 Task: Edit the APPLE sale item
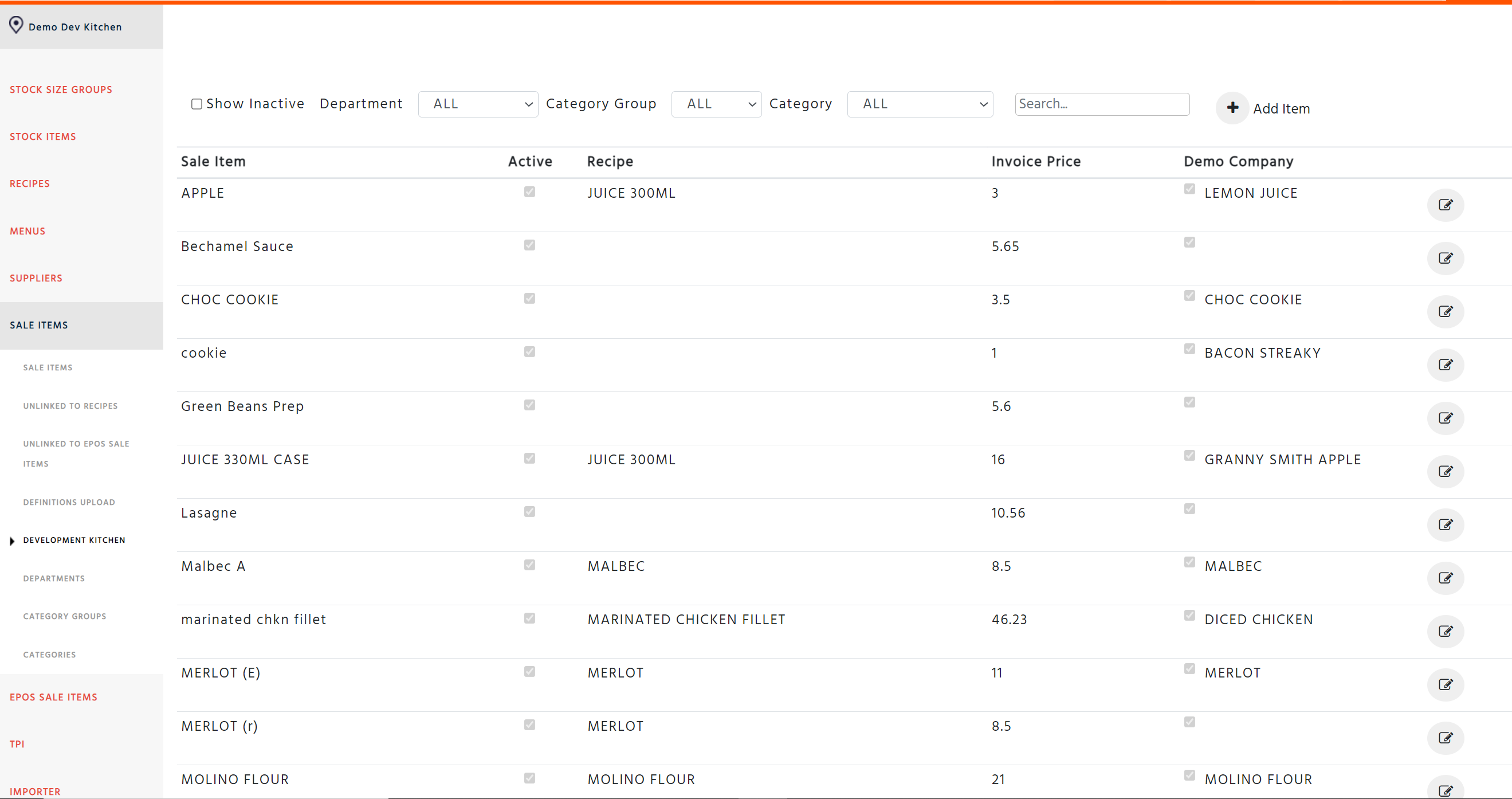pos(1445,205)
